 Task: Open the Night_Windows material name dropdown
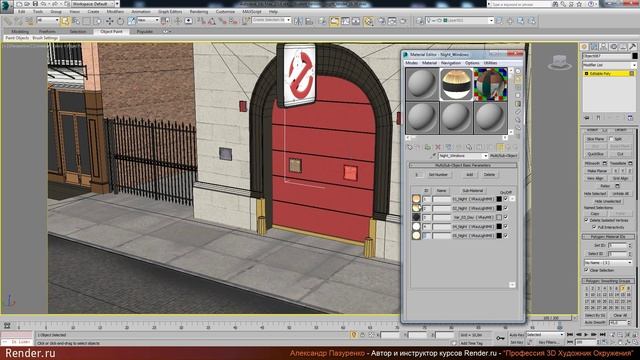[x=463, y=156]
